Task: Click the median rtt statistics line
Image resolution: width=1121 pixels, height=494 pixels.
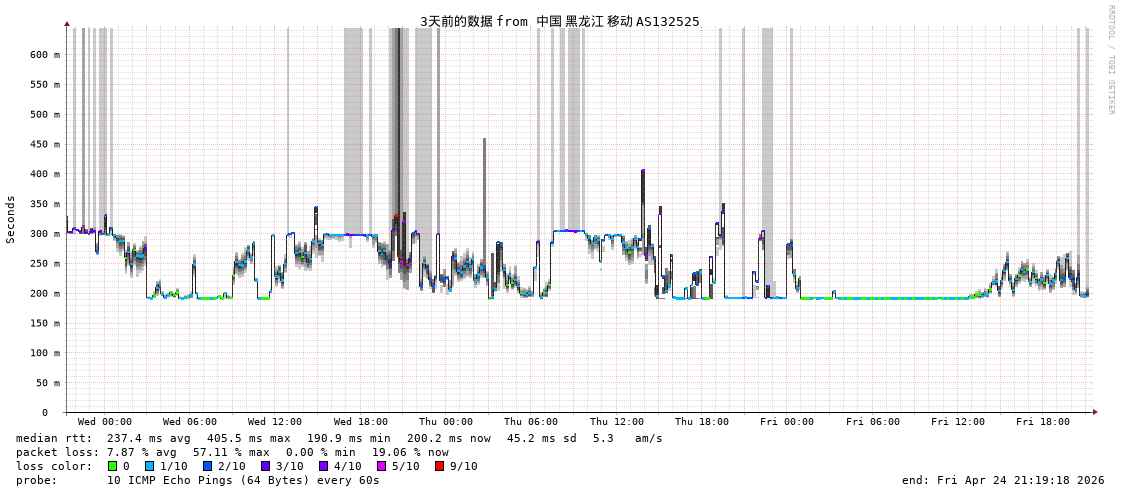Action: click(x=339, y=438)
